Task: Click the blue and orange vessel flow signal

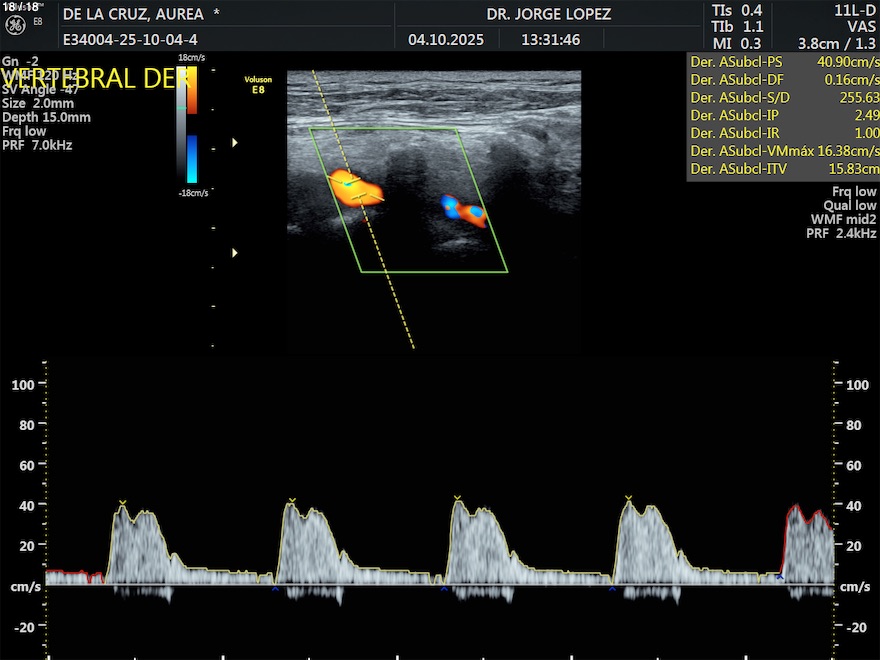Action: (464, 211)
